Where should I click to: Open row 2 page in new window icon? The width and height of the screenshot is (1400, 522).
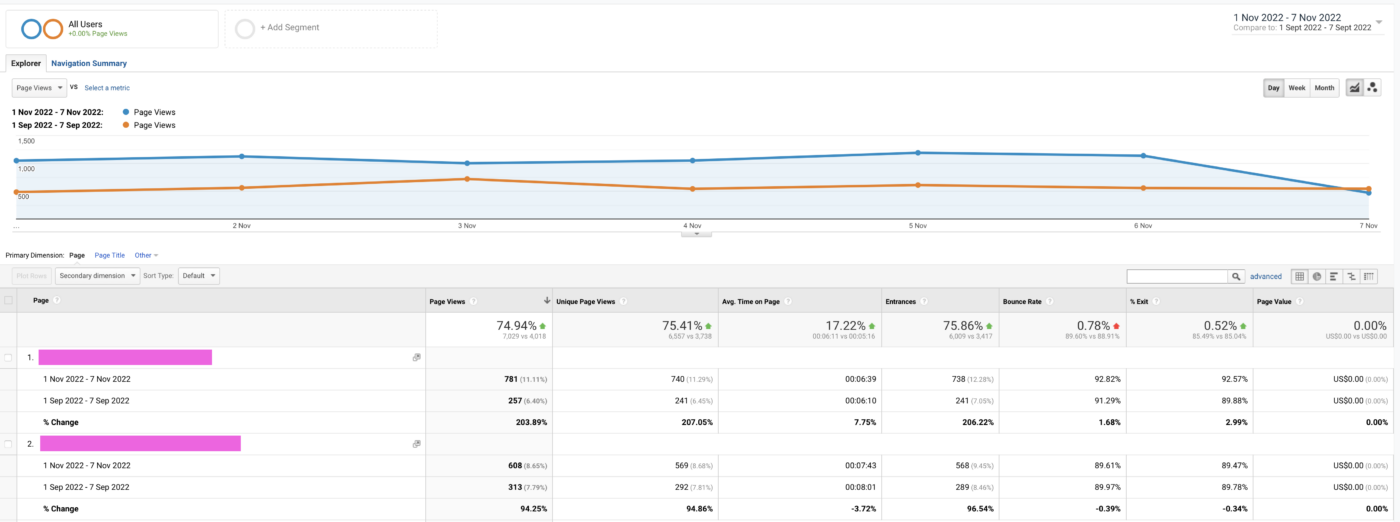pyautogui.click(x=416, y=443)
